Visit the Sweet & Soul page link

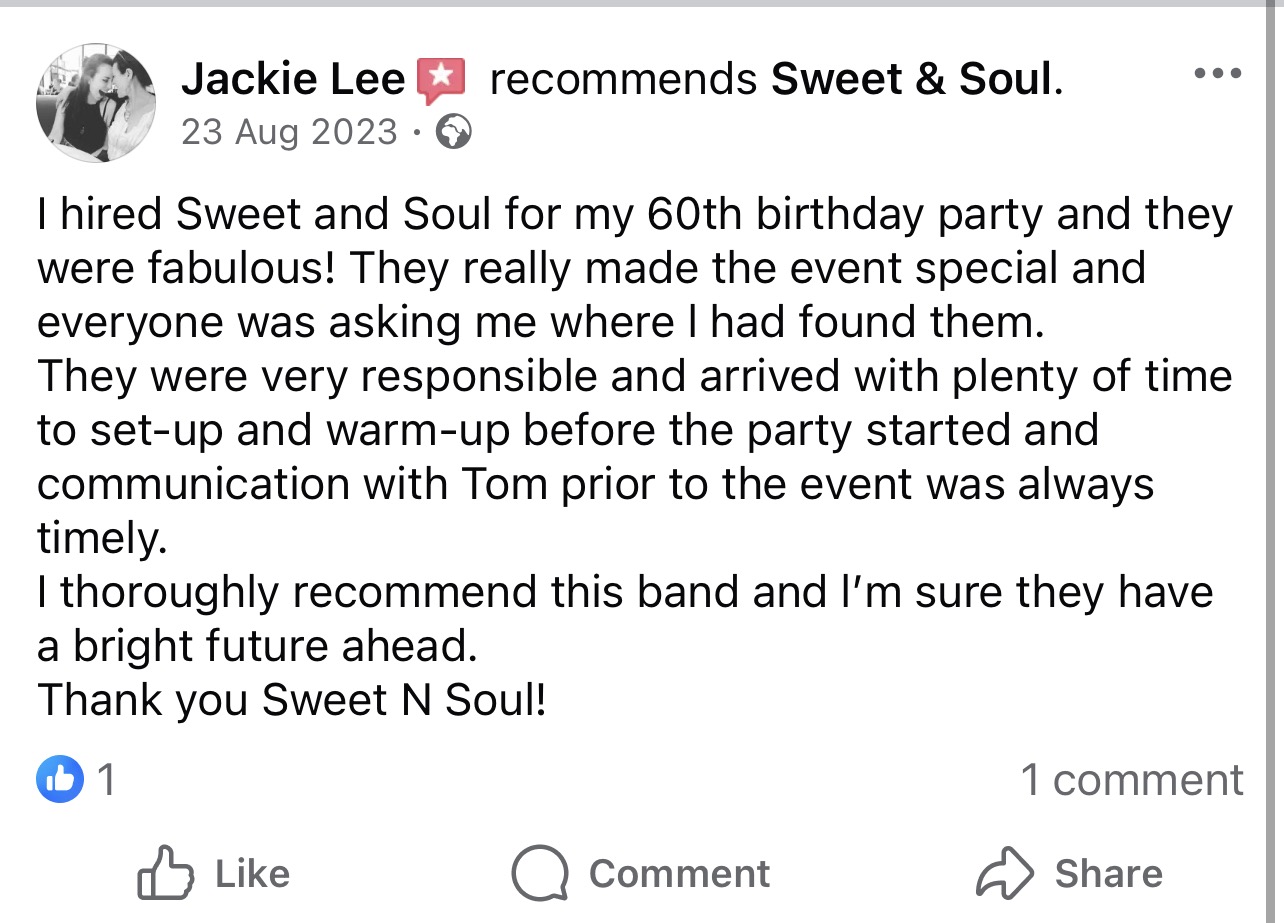(x=912, y=80)
